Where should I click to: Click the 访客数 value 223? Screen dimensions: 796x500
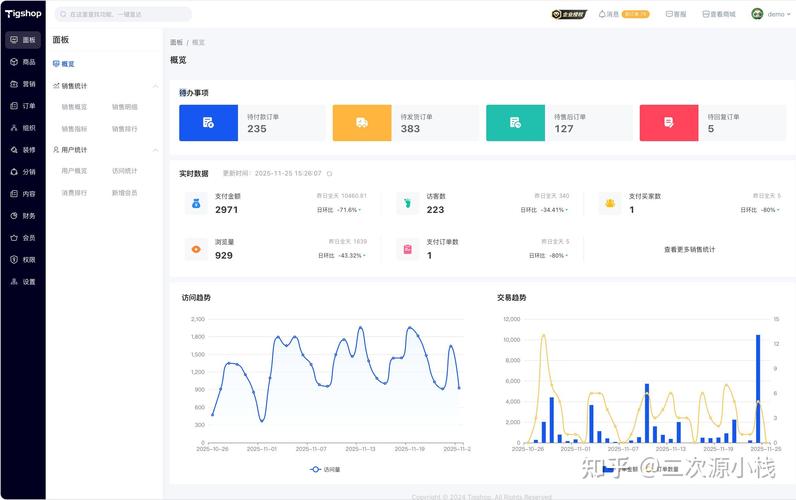point(435,210)
